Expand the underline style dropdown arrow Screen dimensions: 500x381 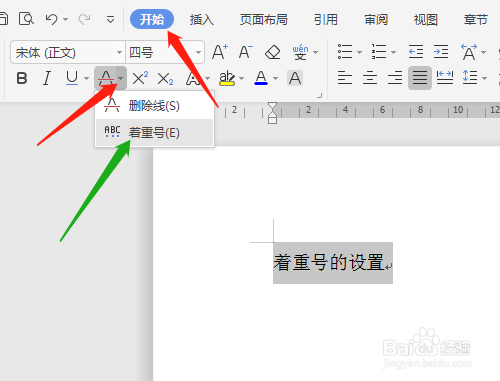pos(86,79)
